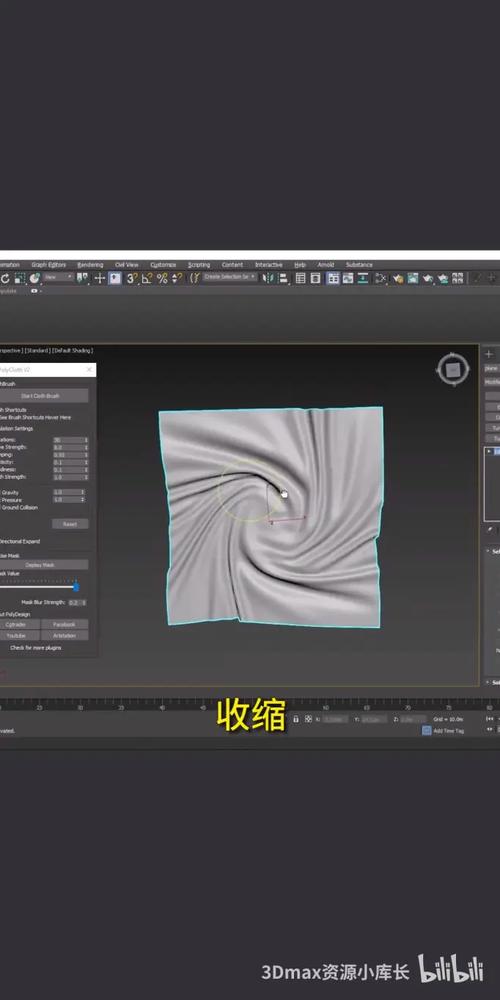Click the Reset button in PolyCloth
500x1000 pixels.
(70, 524)
